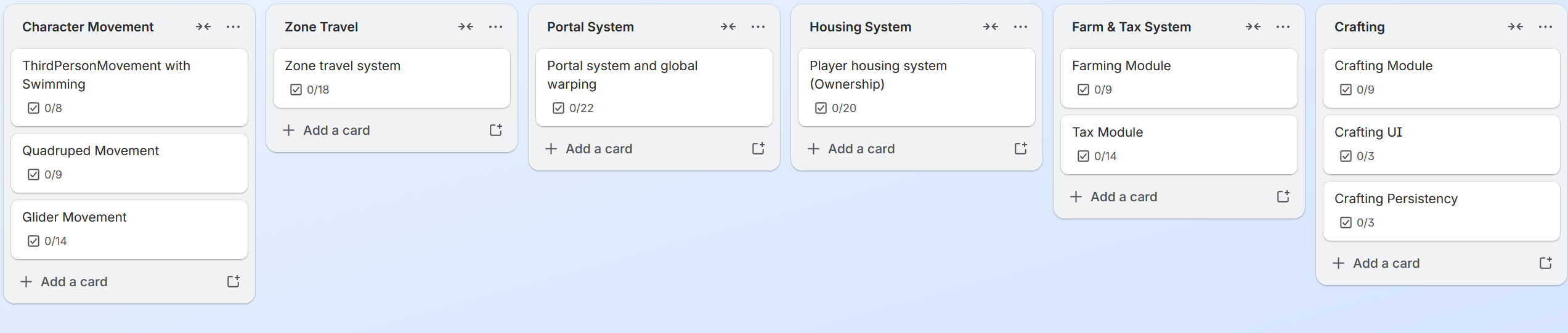This screenshot has height=333, width=1568.
Task: Collapse the Crafting list
Action: [1516, 26]
